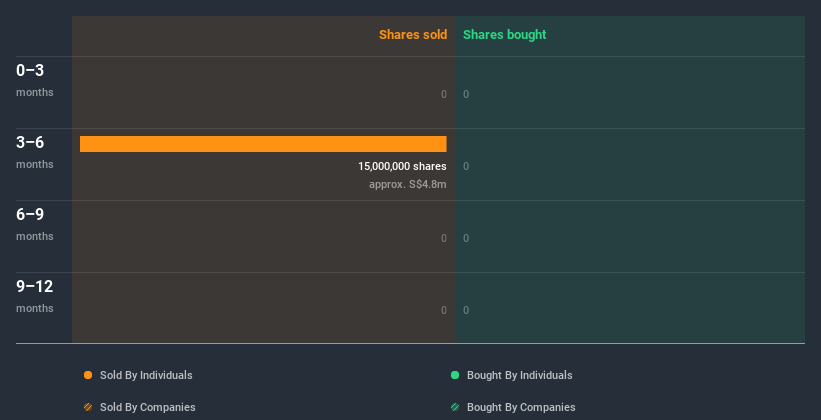Screen dimensions: 821x420
Task: Click the orange 3–6 months sold bar
Action: 263,144
